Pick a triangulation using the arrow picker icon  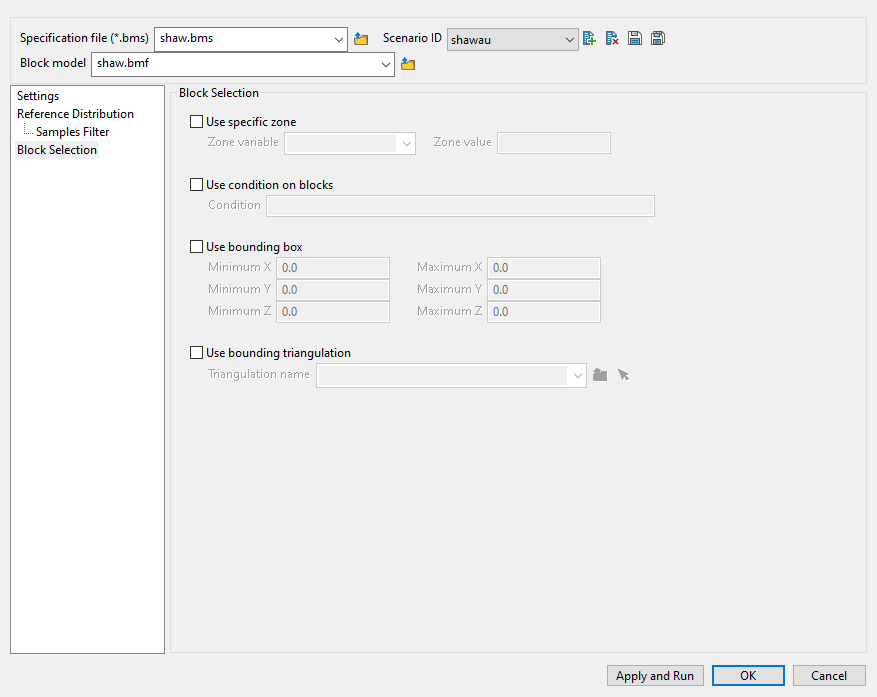(622, 374)
